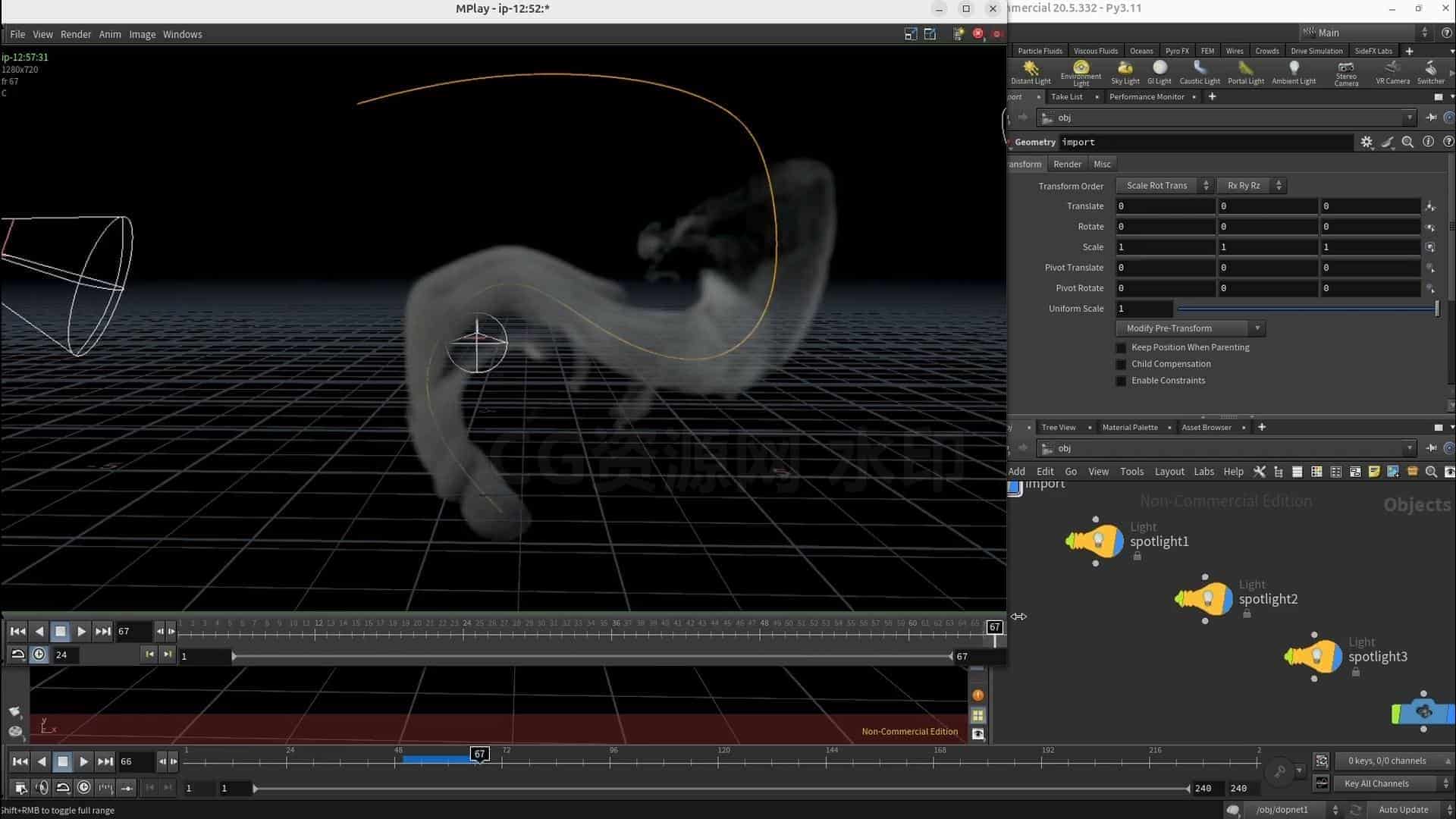Select the spotlight1 light node
1456x819 pixels.
(x=1095, y=541)
